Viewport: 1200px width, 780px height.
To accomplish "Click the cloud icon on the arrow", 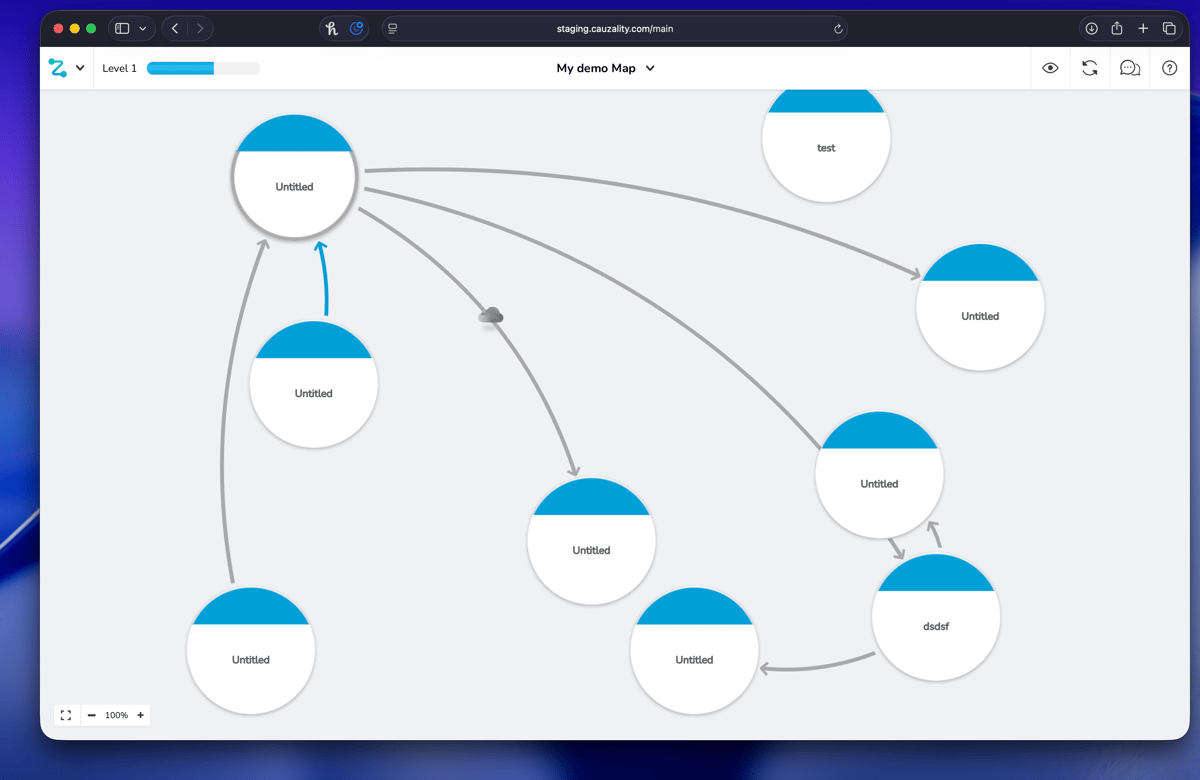I will [490, 316].
